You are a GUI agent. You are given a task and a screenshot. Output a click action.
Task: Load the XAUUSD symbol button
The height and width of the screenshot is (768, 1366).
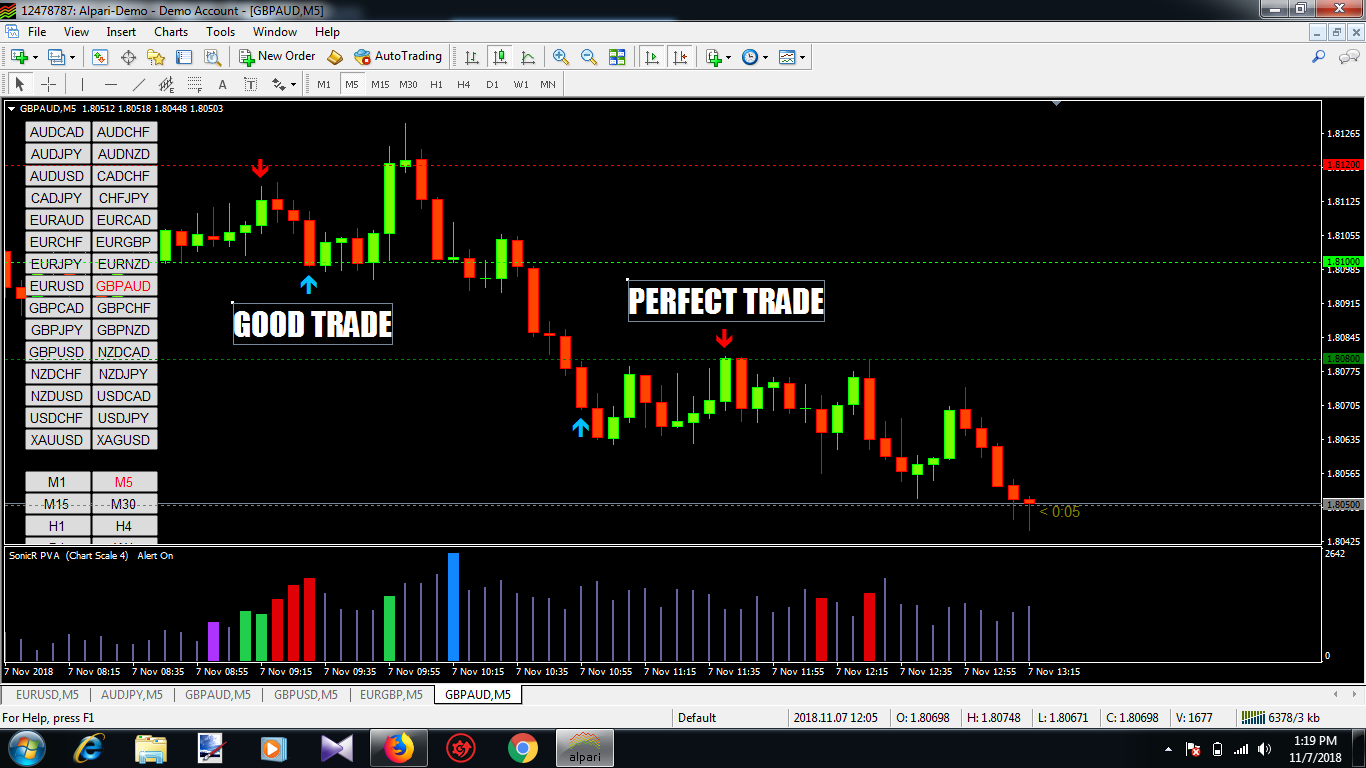pos(57,440)
